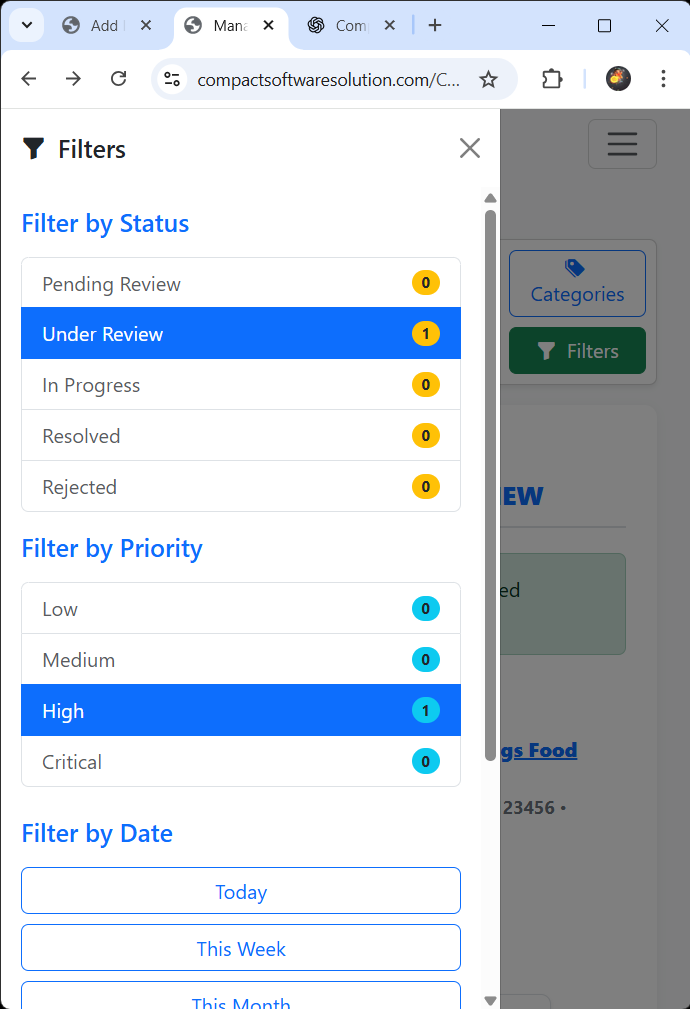The image size is (690, 1009).
Task: Open a new browser tab
Action: 434,26
